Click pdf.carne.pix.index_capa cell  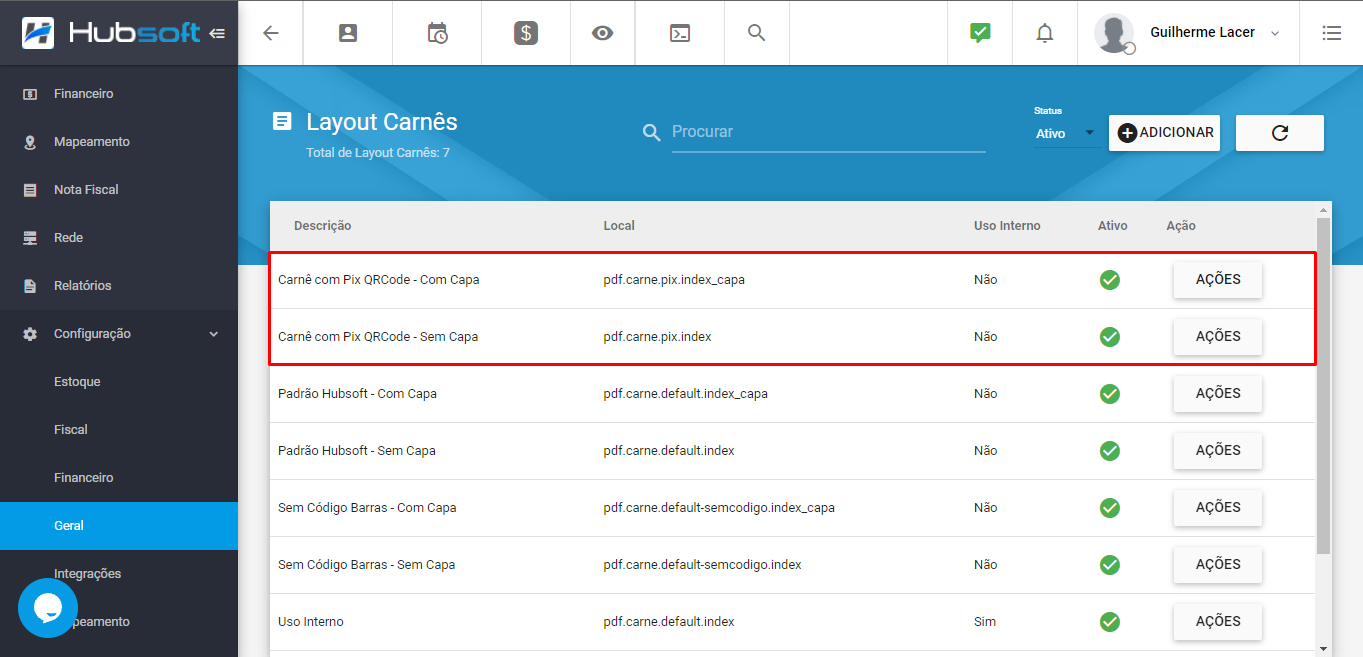click(x=674, y=280)
